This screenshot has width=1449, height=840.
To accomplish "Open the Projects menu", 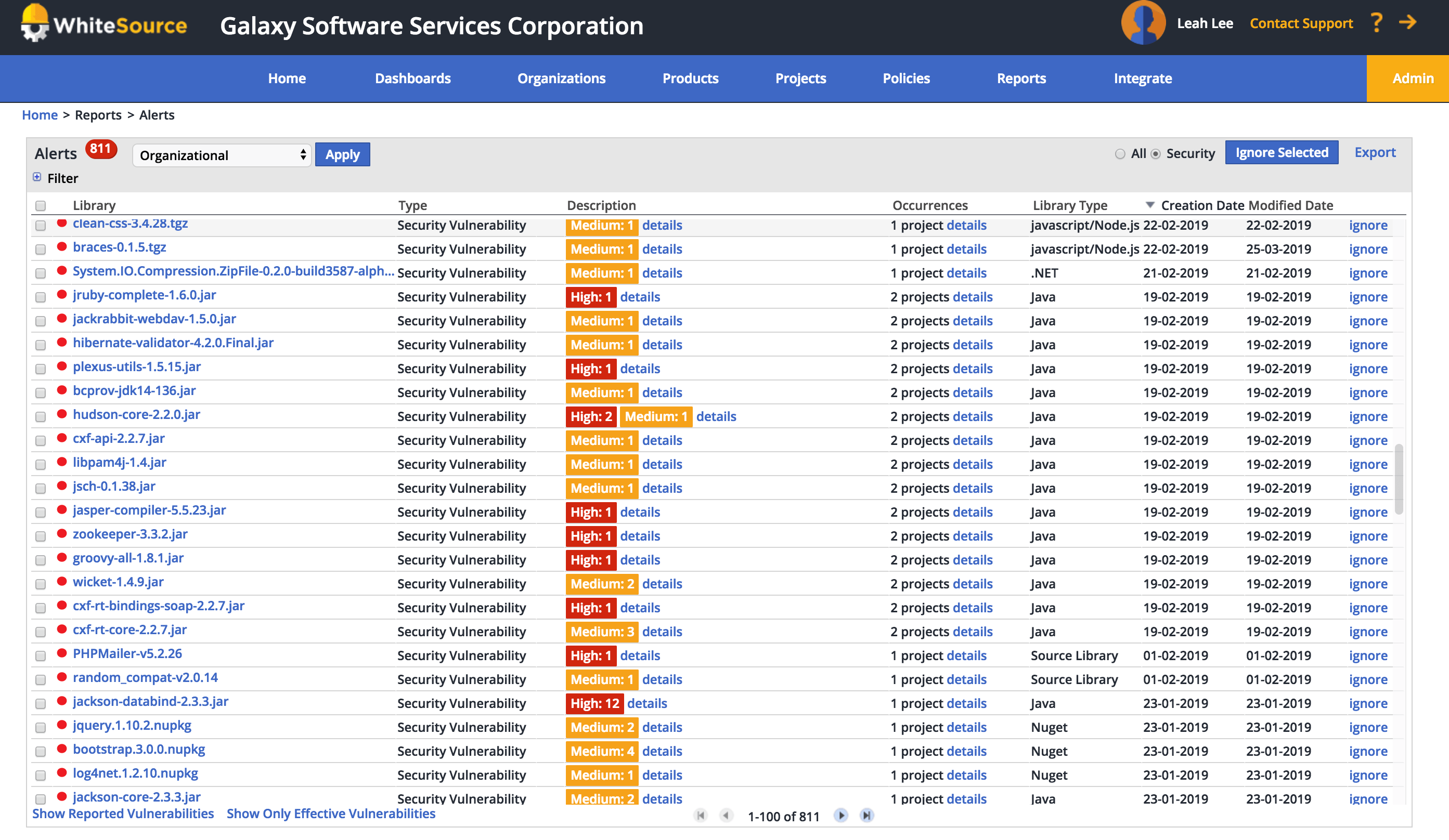I will point(800,78).
